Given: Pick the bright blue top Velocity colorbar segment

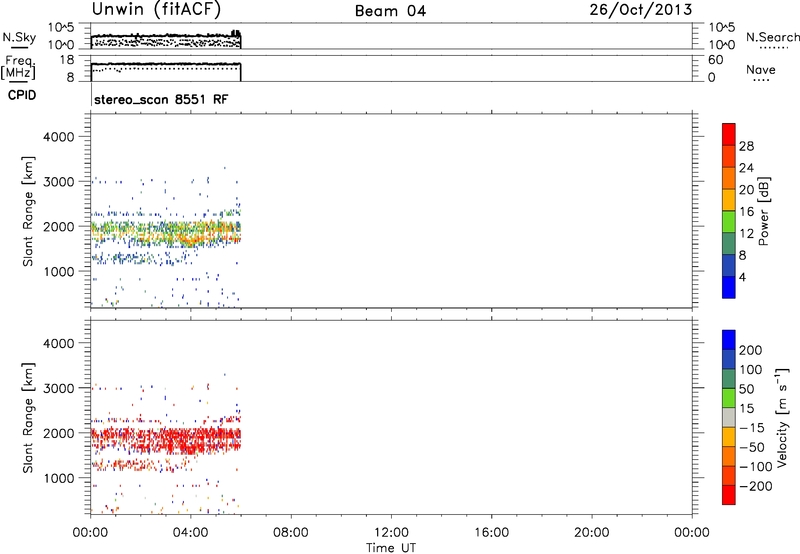Looking at the screenshot, I should [729, 340].
